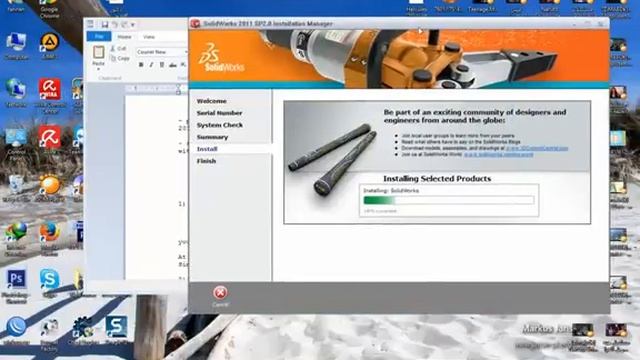This screenshot has width=640, height=360.
Task: Open Google Chrome desktop shortcut
Action: 49,9
